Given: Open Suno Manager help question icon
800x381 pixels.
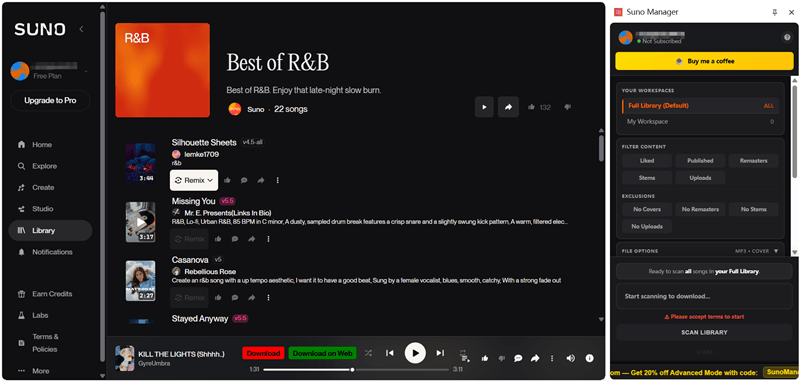Looking at the screenshot, I should [787, 37].
